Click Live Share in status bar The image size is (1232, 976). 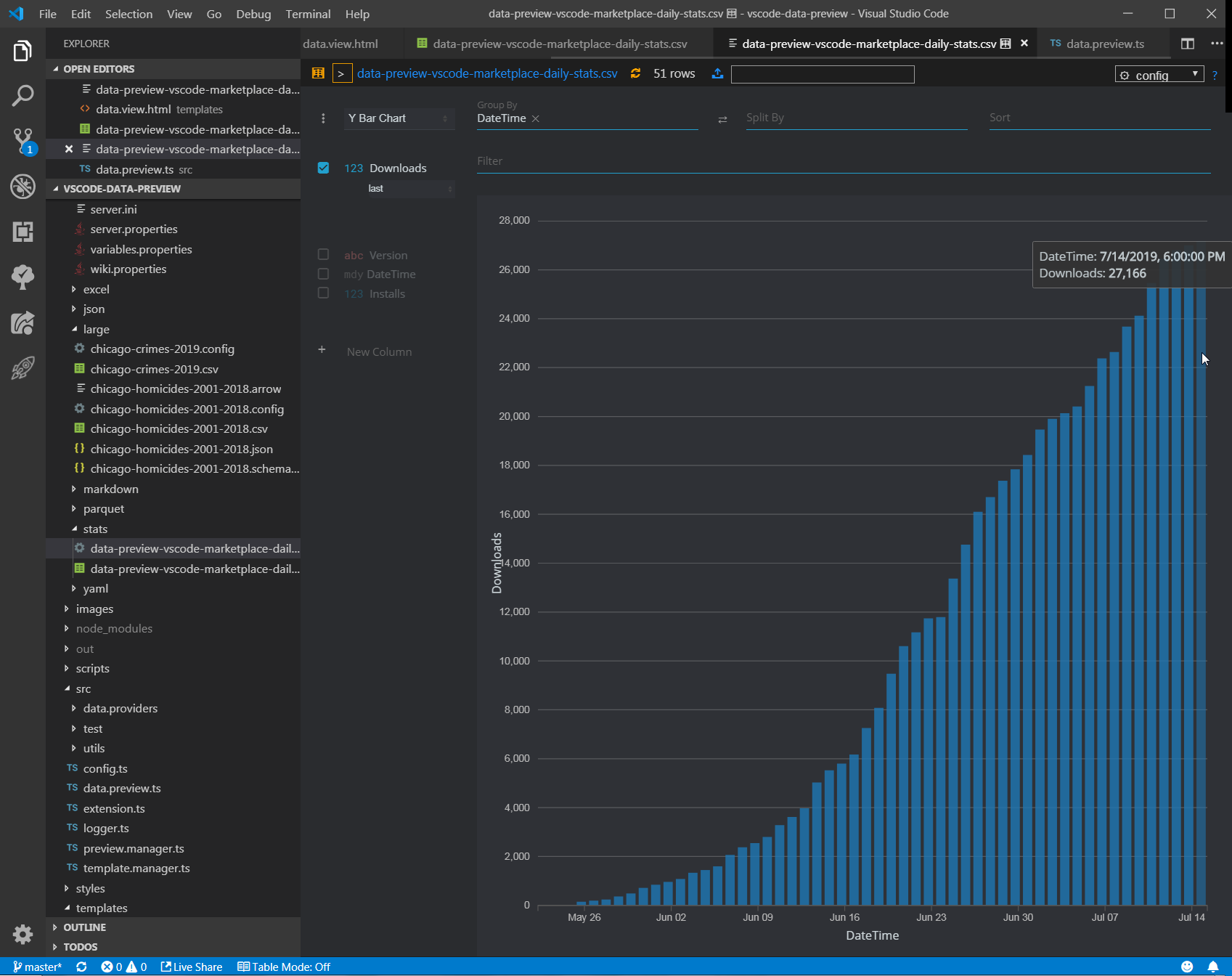click(x=192, y=967)
